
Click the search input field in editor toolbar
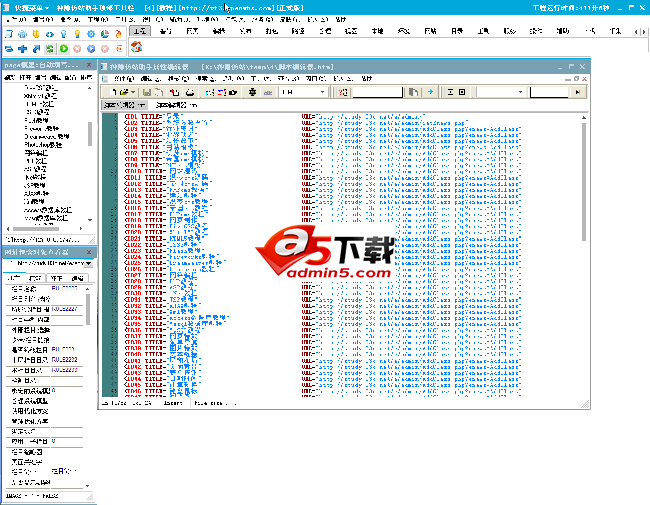pyautogui.click(x=377, y=92)
